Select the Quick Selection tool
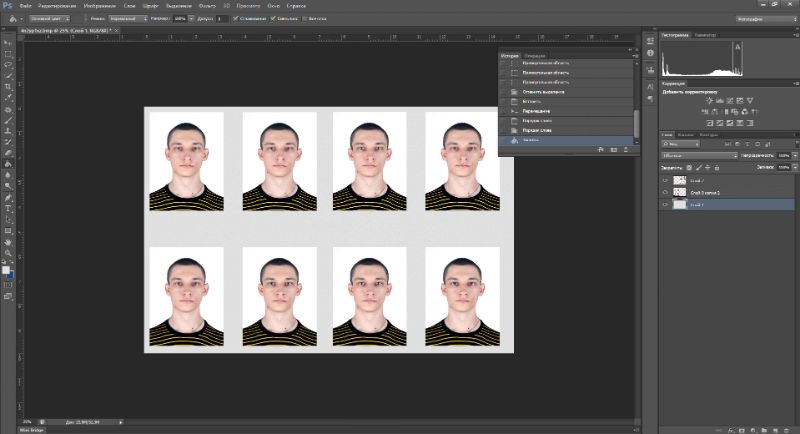Screen dimensions: 800x434 point(8,76)
